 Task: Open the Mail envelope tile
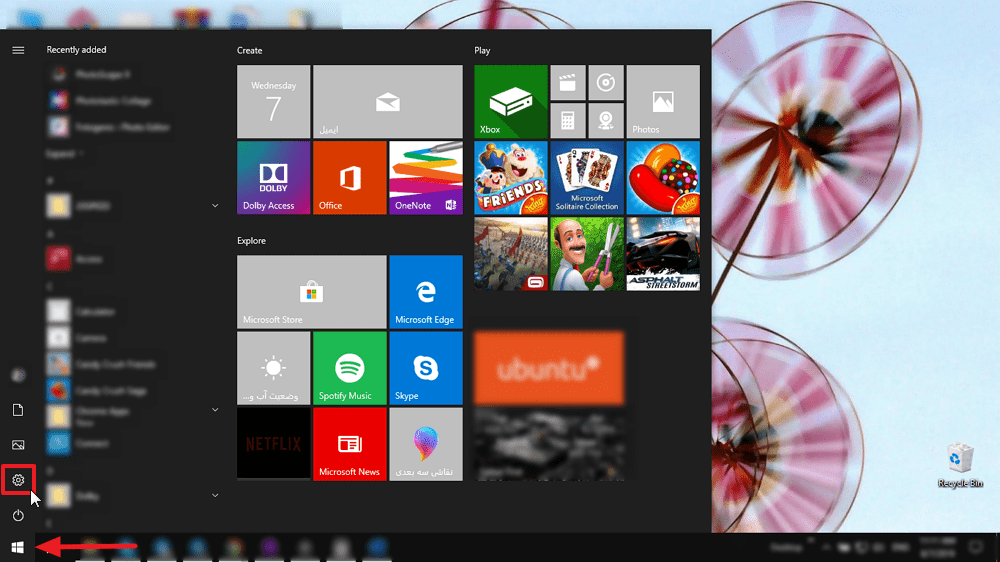(388, 101)
